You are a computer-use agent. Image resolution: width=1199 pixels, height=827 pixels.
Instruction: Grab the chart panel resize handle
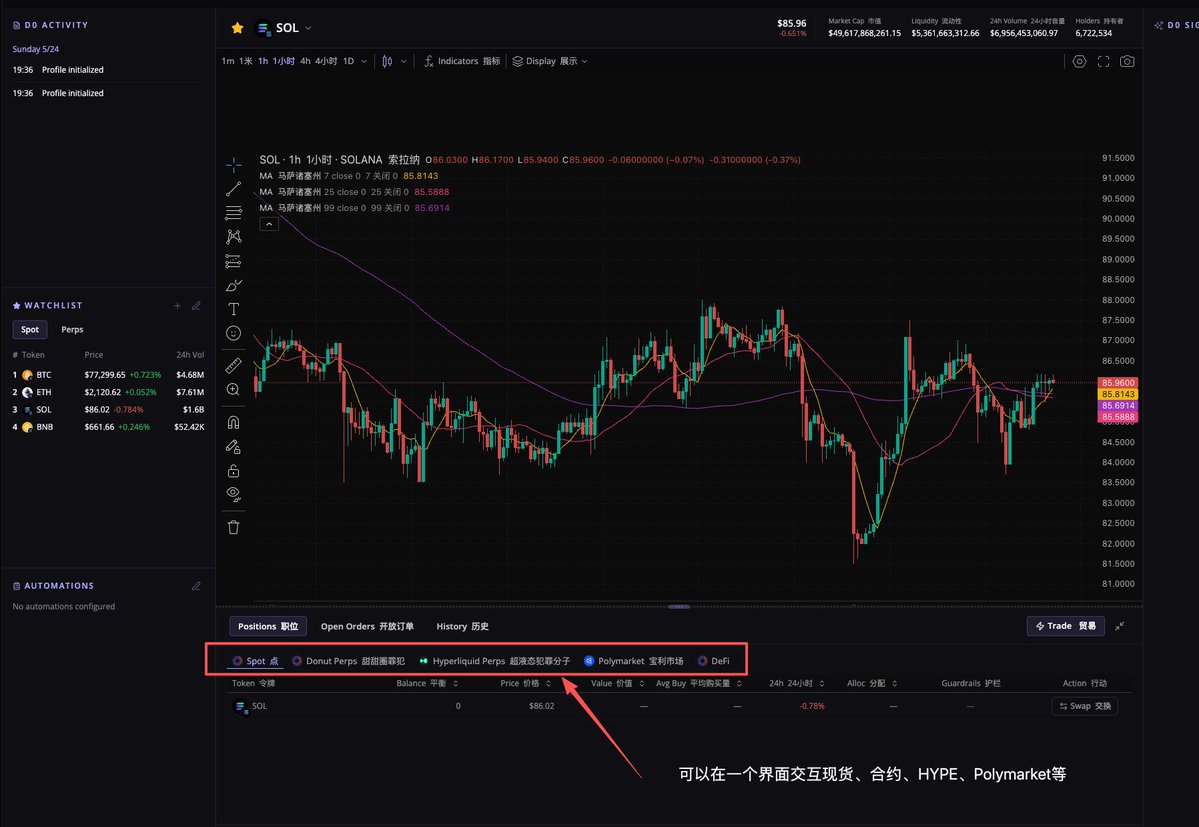[x=679, y=606]
